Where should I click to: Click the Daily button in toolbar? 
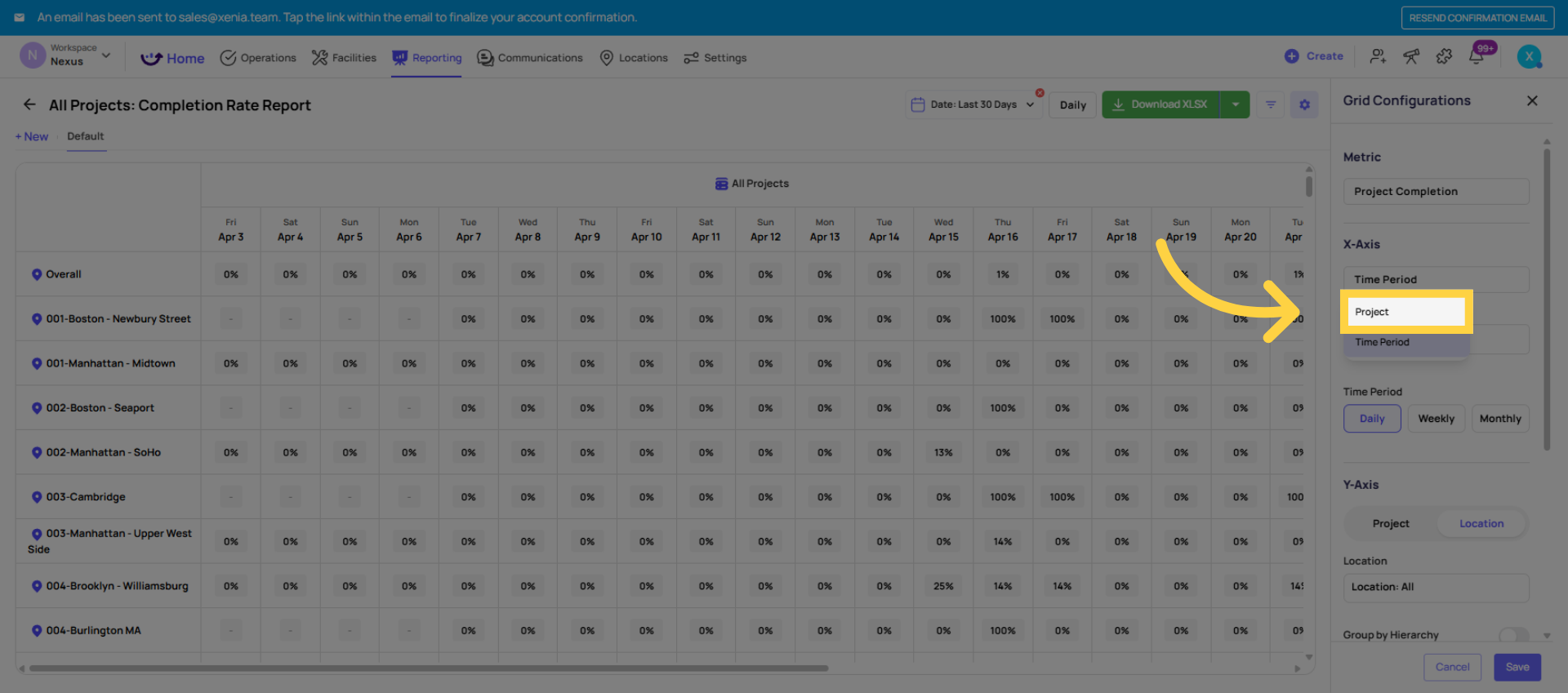tap(1072, 104)
